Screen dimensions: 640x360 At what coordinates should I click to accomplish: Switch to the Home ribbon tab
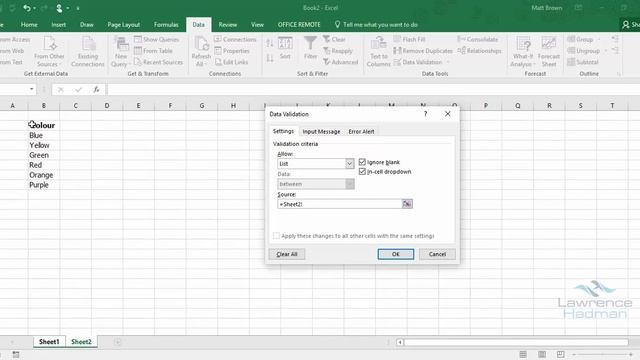tap(29, 25)
